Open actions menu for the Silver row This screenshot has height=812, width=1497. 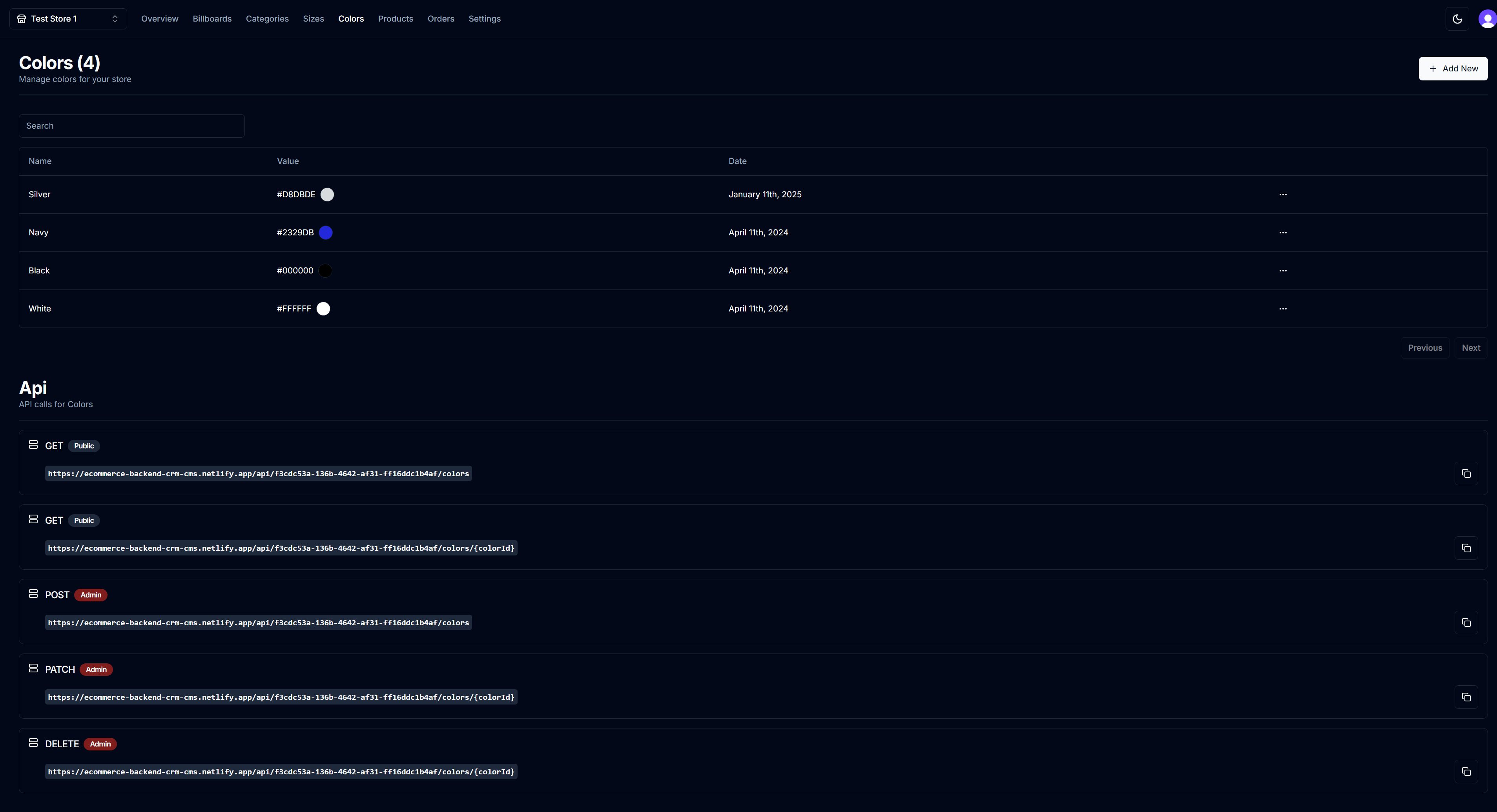[x=1283, y=195]
